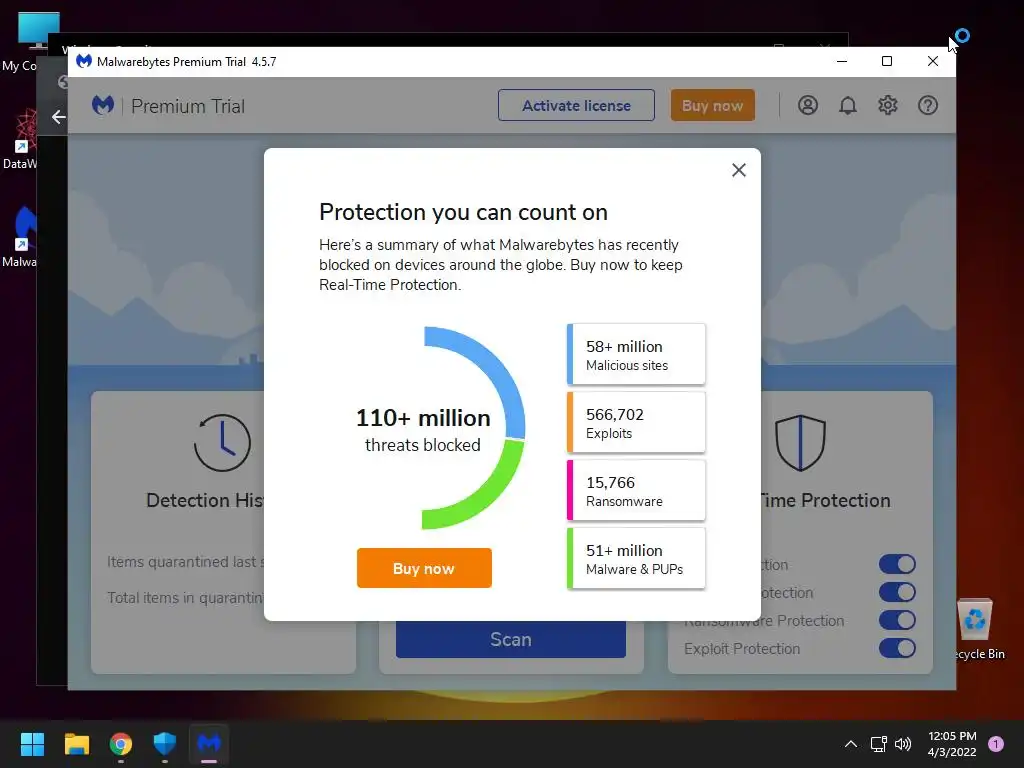
Task: Open the notification badge in the taskbar
Action: click(x=996, y=744)
